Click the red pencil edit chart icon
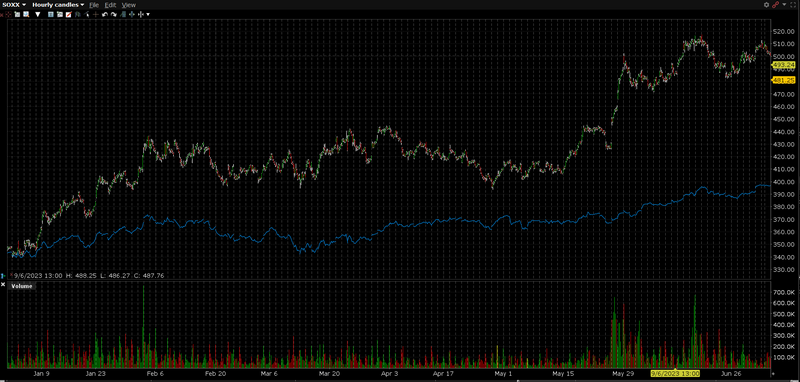800x382 pixels. [68, 14]
